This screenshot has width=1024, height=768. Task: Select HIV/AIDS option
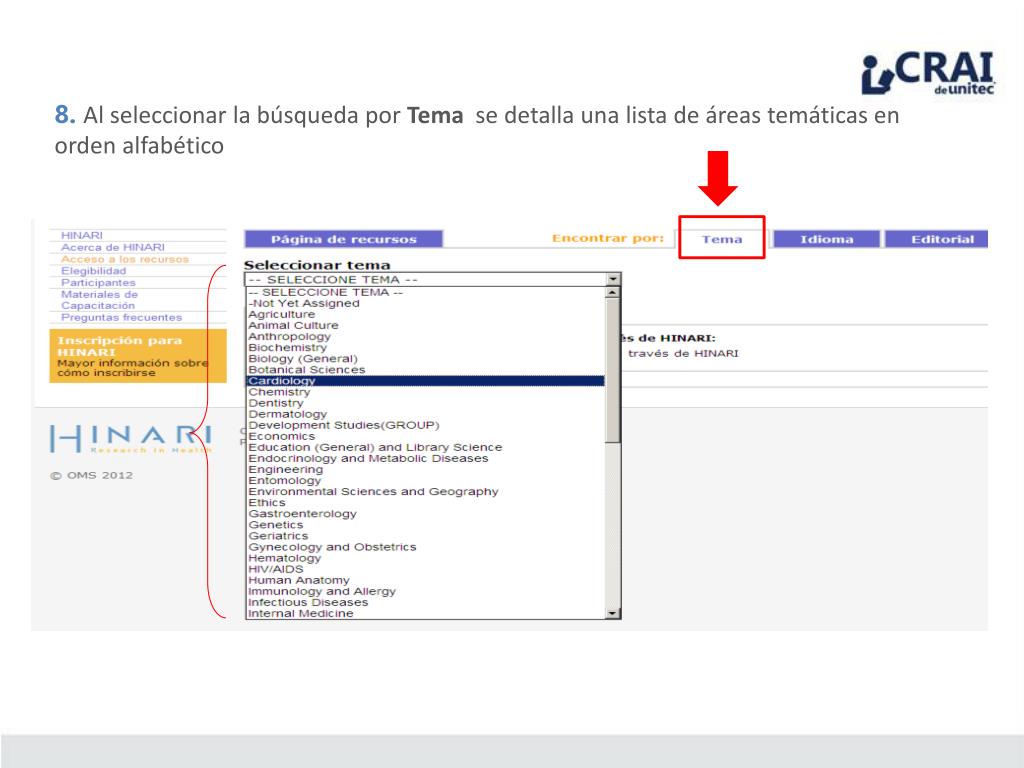click(x=426, y=569)
